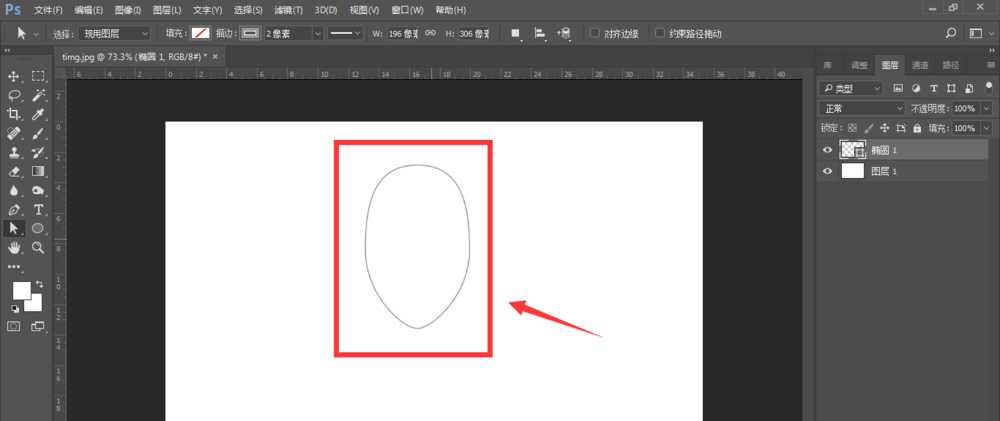The height and width of the screenshot is (421, 1000).
Task: Enable the 约束路径拖动 checkbox
Action: pos(660,33)
